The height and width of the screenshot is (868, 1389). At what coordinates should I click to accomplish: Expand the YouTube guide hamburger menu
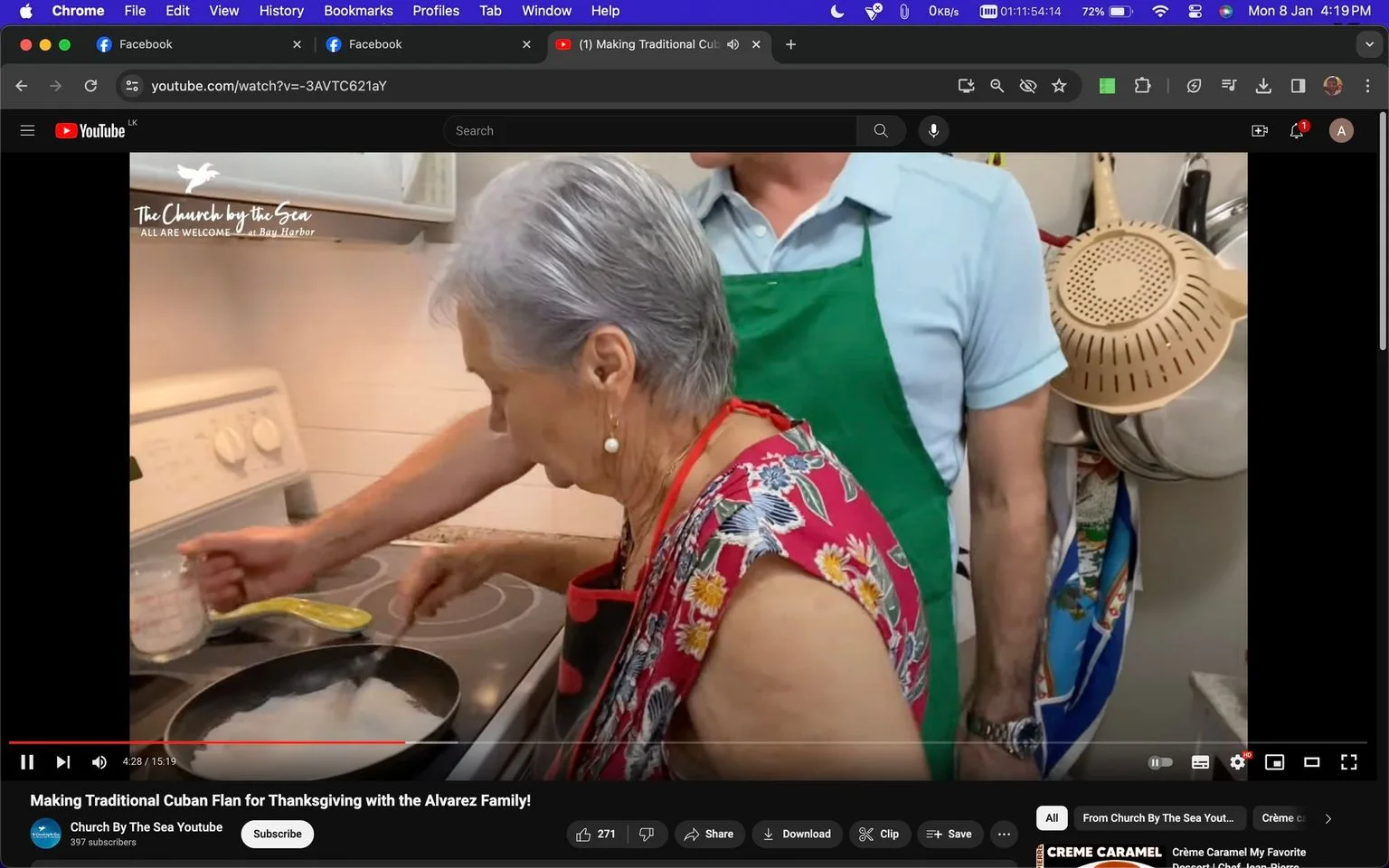[x=27, y=131]
